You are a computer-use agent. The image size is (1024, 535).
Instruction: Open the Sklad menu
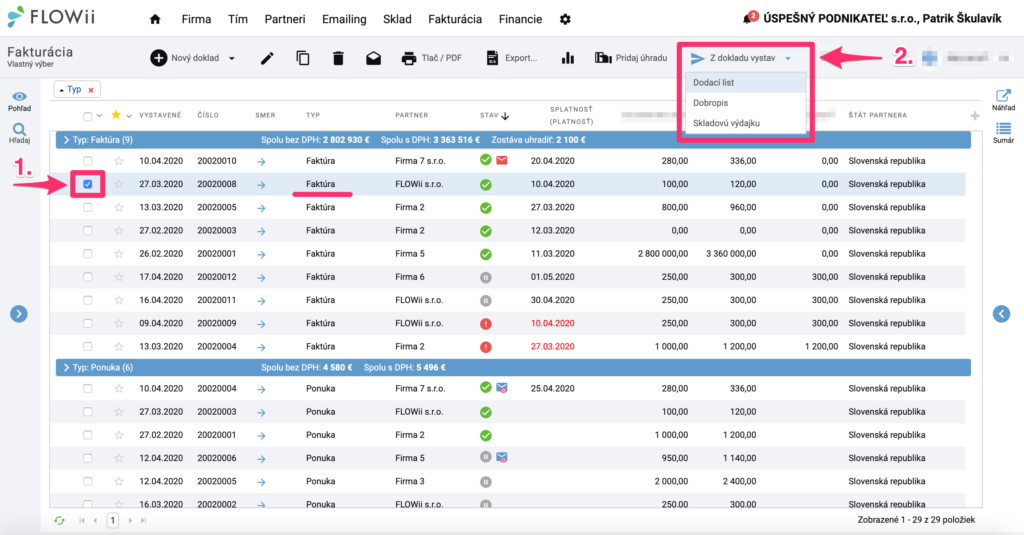(x=397, y=19)
